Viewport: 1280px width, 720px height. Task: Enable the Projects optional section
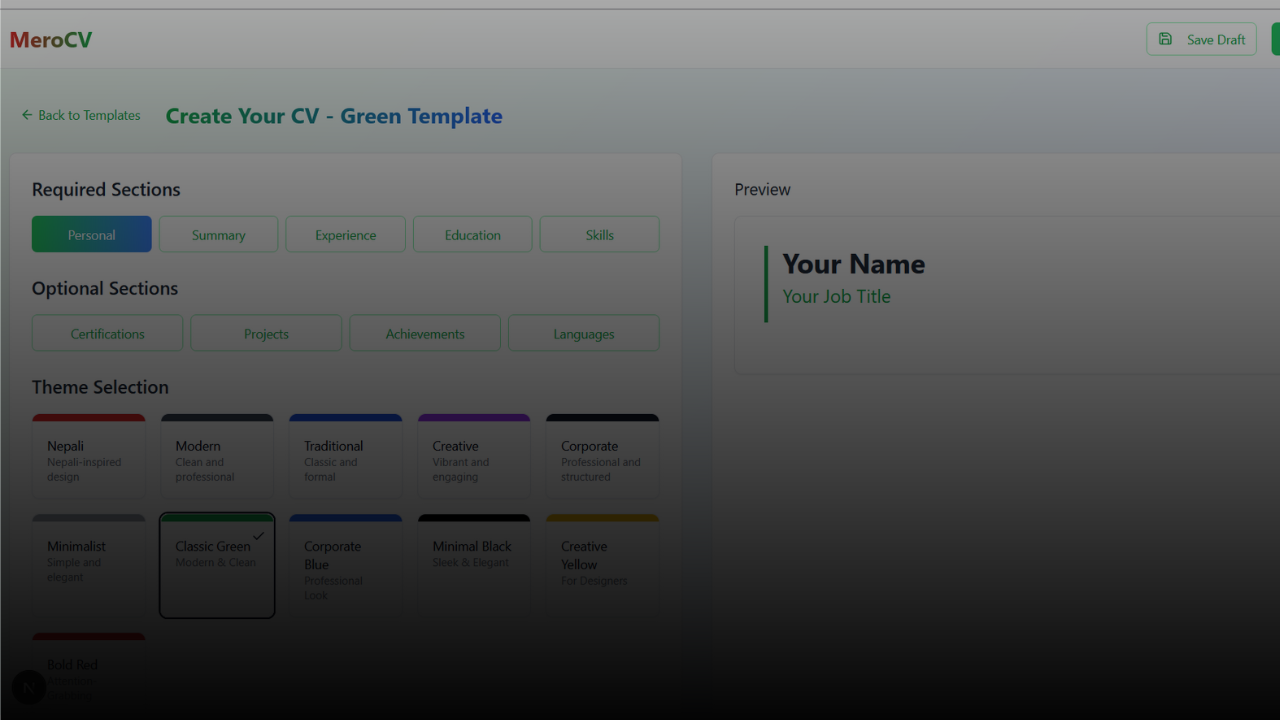coord(265,332)
